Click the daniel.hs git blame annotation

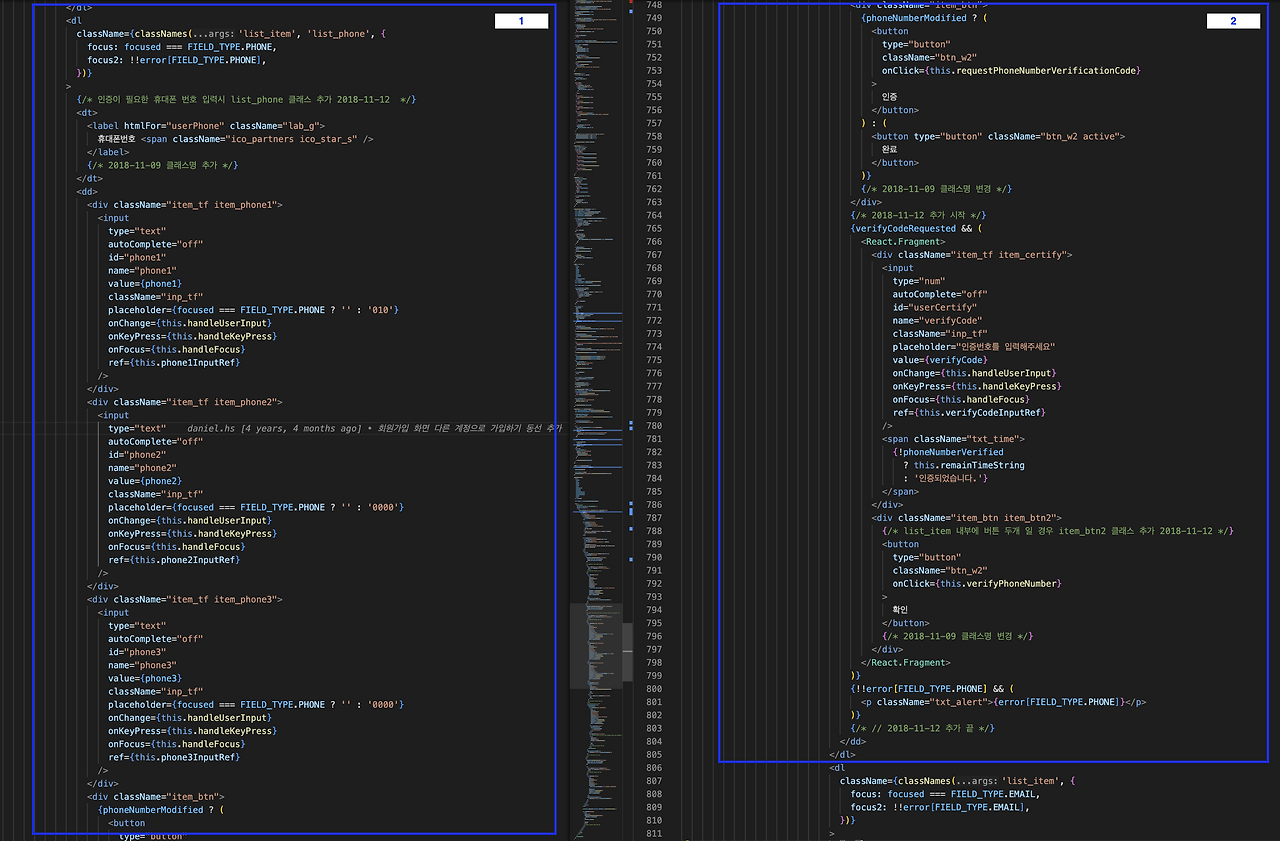pos(375,428)
